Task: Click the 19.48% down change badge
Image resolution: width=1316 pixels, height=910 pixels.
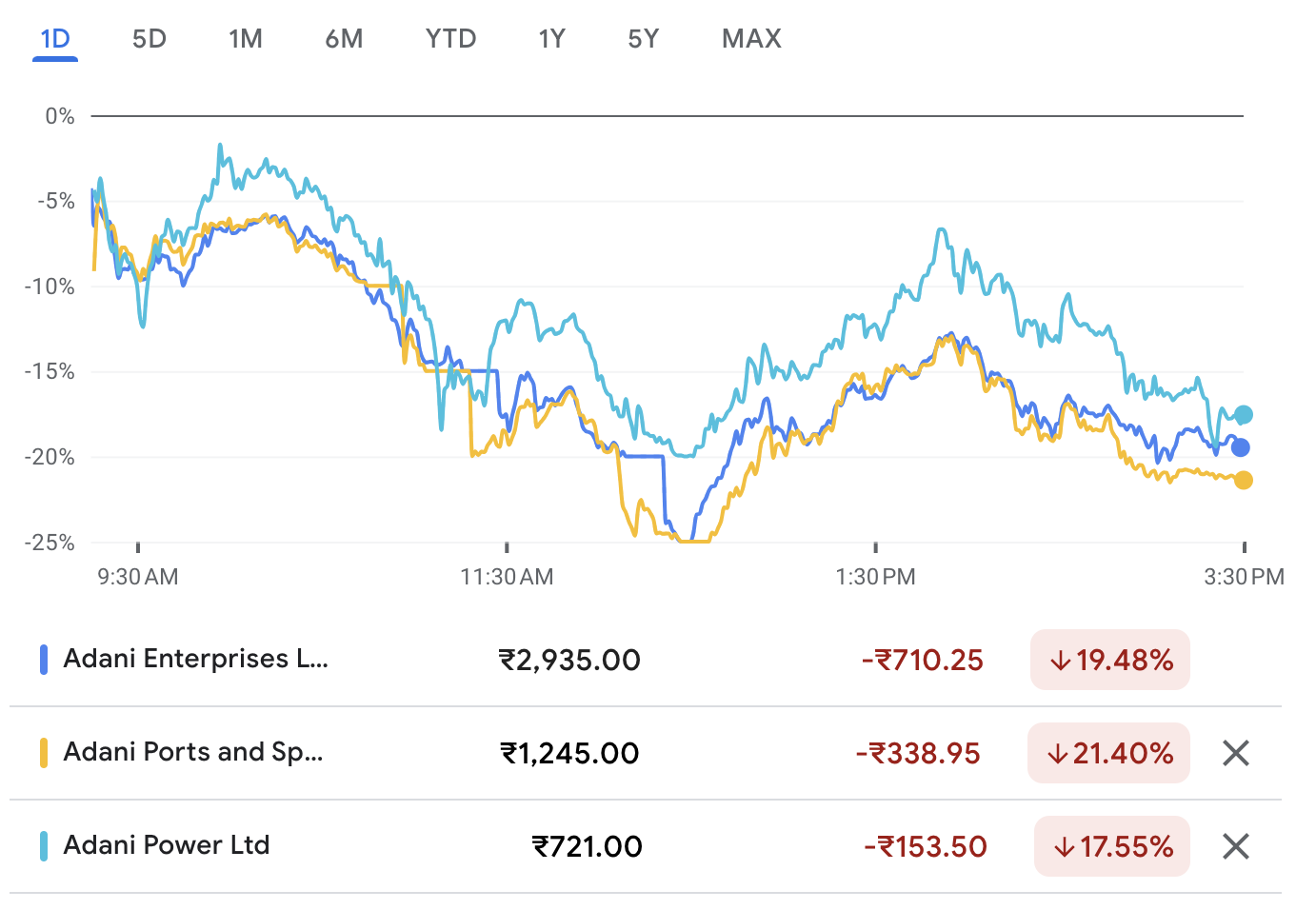Action: tap(1110, 660)
